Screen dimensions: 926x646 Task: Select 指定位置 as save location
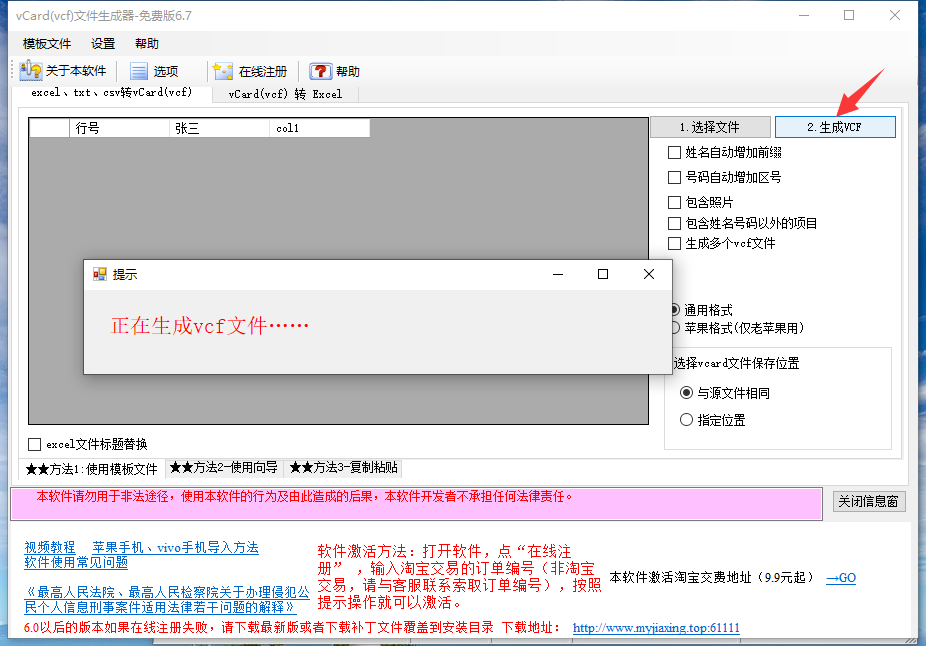coord(685,420)
